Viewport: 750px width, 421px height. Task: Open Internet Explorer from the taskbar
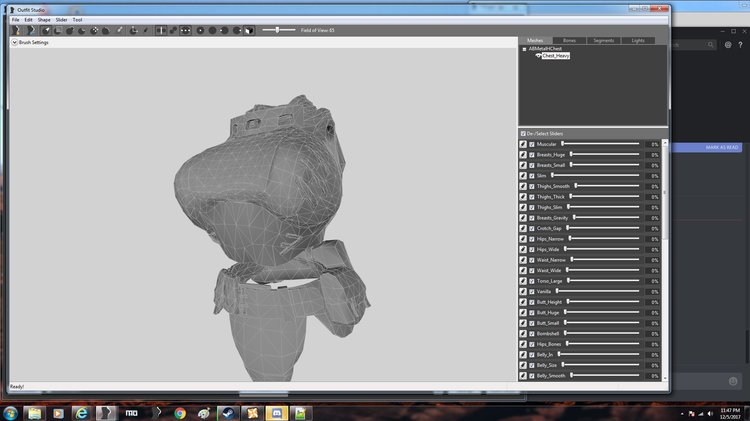coord(82,413)
